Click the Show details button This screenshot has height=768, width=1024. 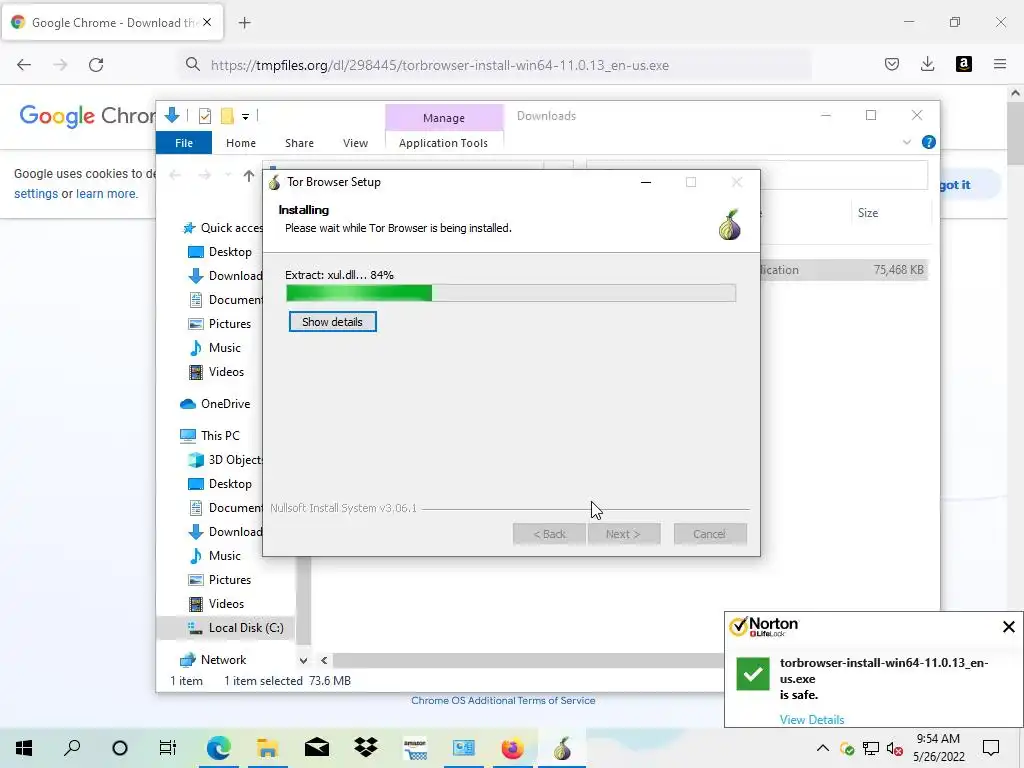click(x=332, y=322)
